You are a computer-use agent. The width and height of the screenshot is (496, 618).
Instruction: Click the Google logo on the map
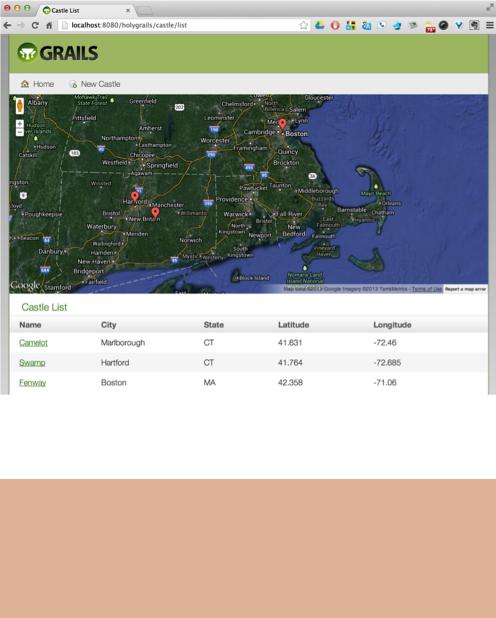[x=25, y=285]
